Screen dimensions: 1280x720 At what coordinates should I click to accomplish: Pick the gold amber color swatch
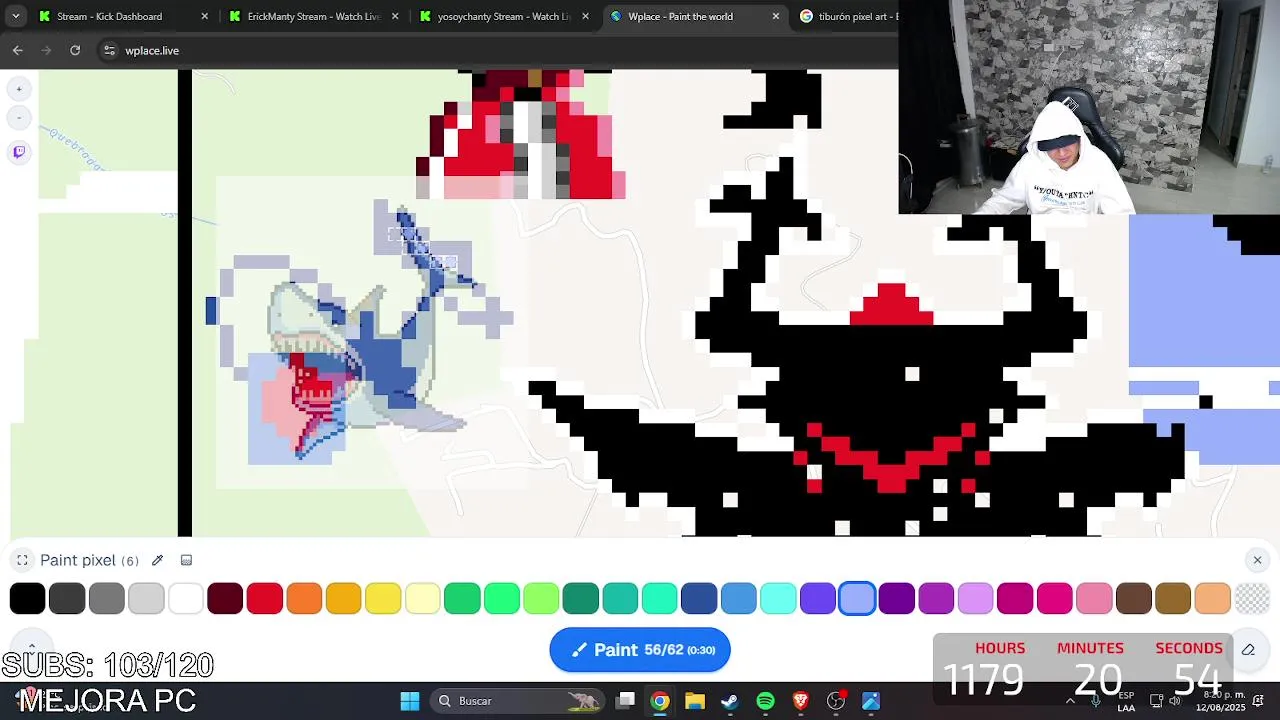tap(344, 598)
